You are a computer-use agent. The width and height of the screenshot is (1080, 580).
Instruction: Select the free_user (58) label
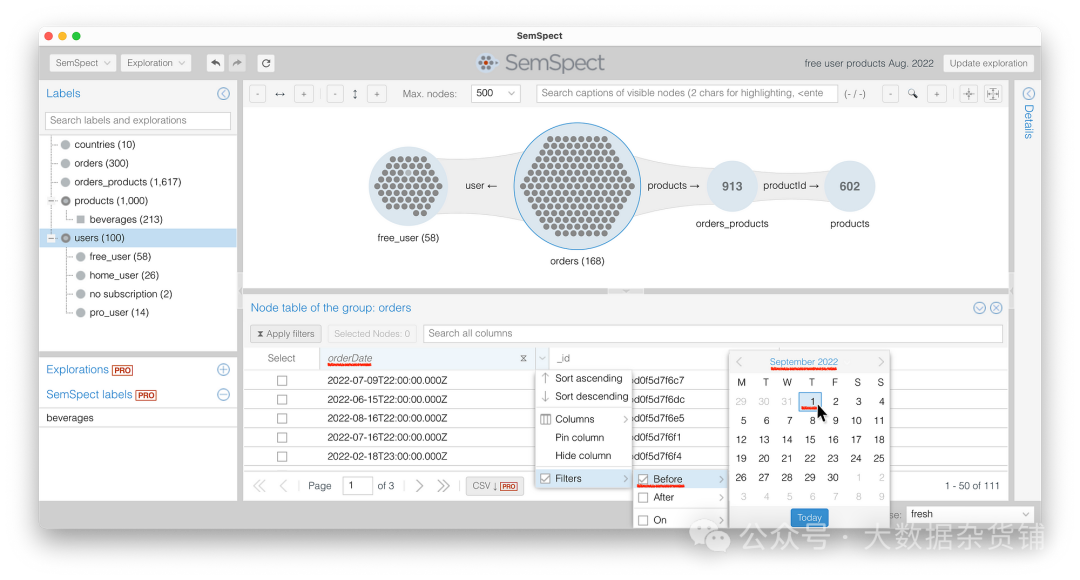click(x=120, y=256)
